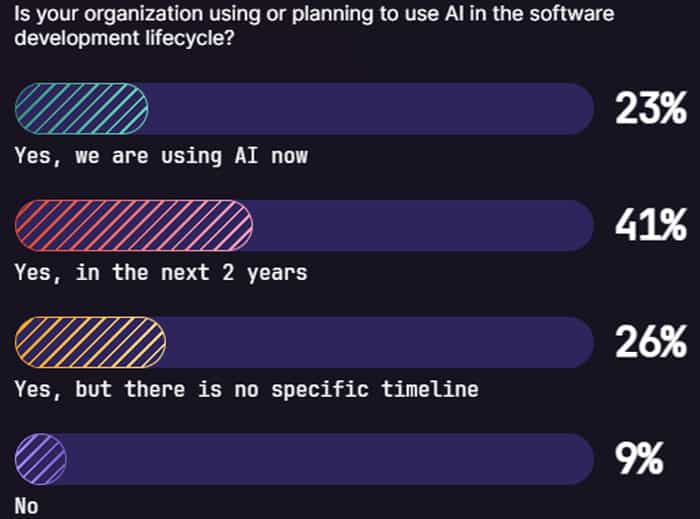Click the unfilled track of the 23% bar
Viewport: 700px width, 519px height.
pos(371,108)
